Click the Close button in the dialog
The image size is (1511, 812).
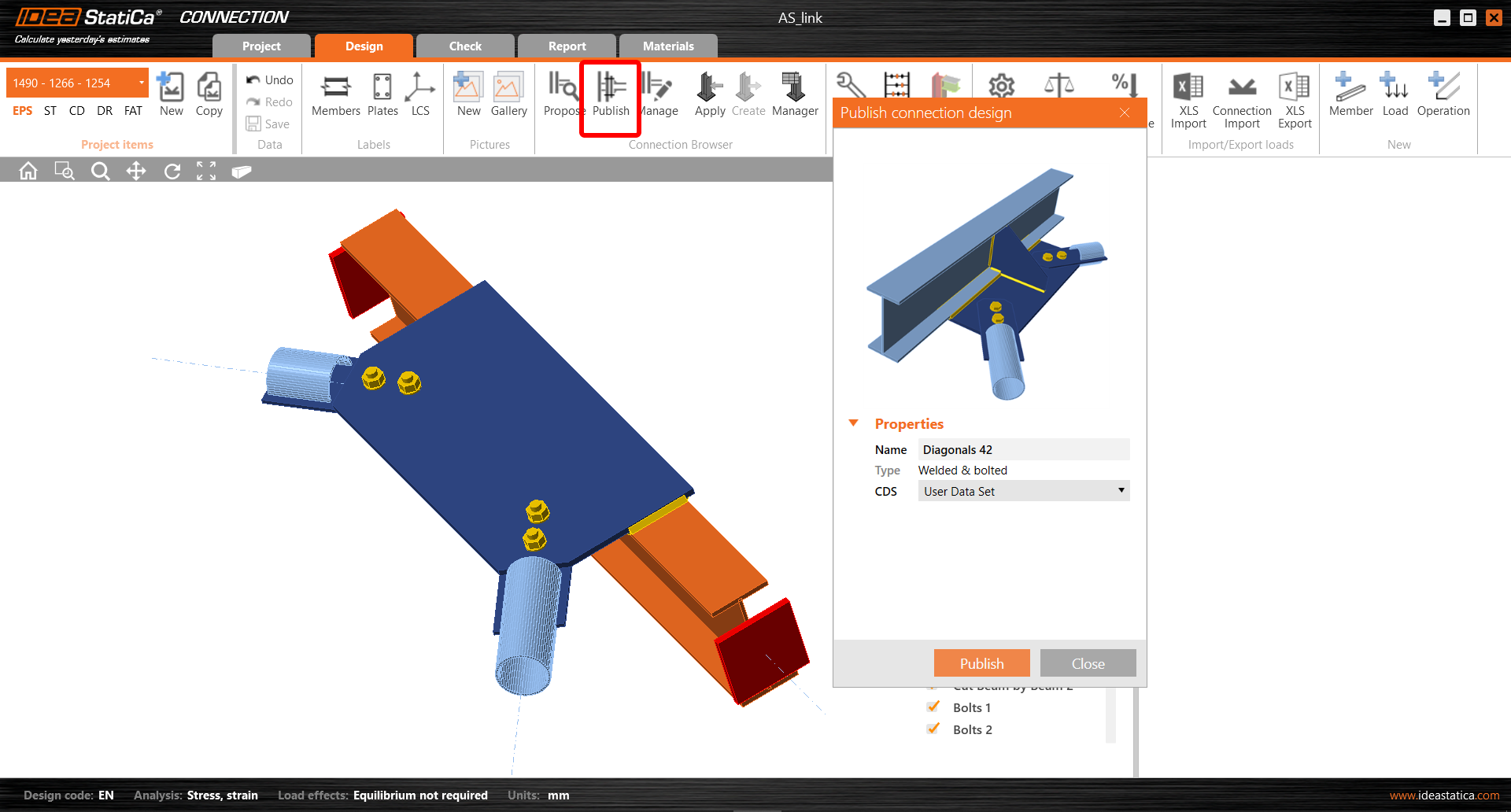coord(1088,663)
